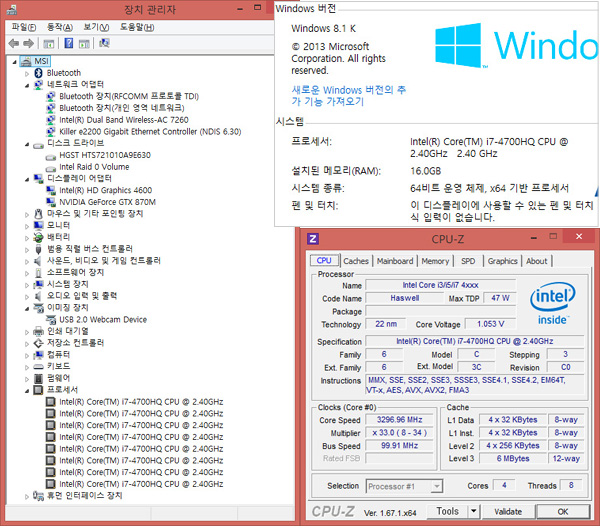Select the 오디오 입력 및 출력 entry
This screenshot has height=528, width=600.
(x=82, y=296)
